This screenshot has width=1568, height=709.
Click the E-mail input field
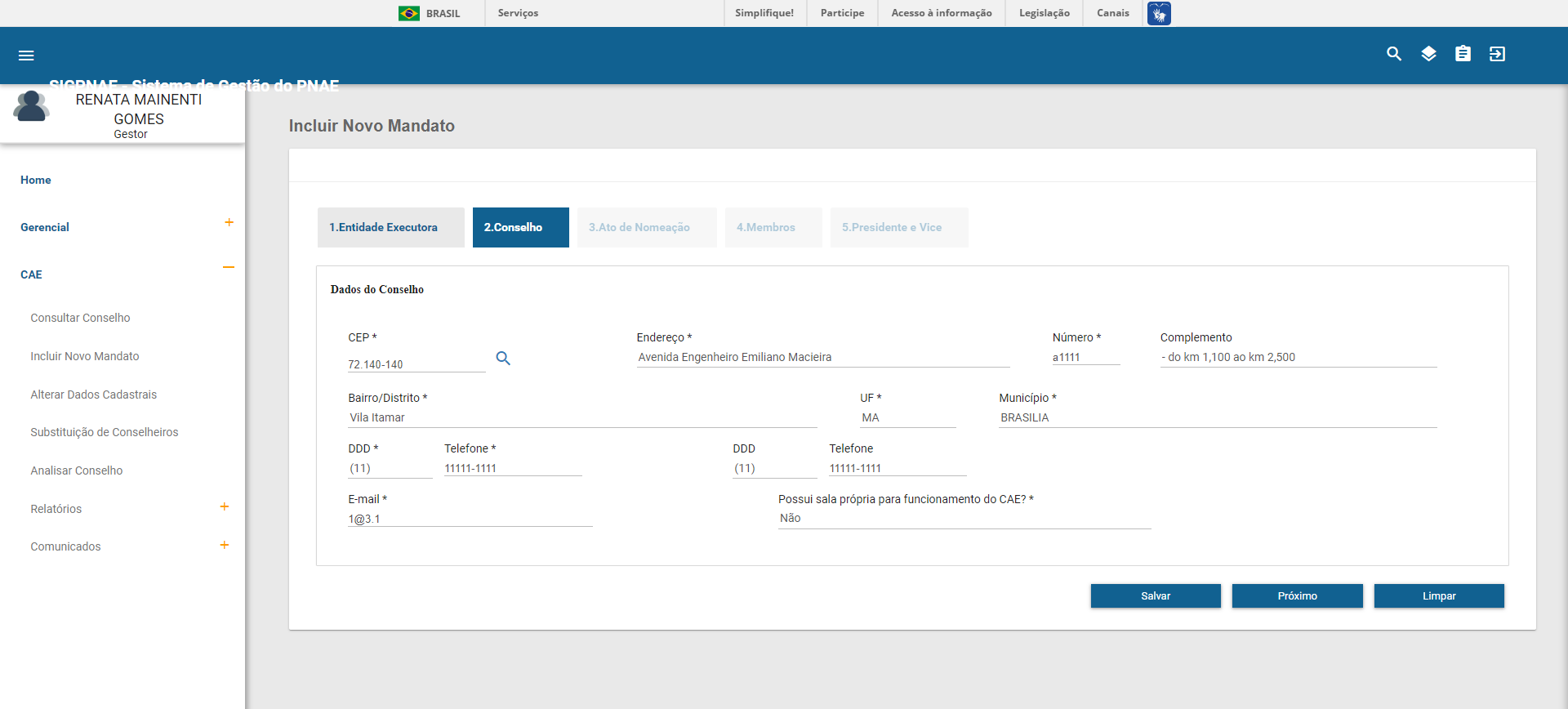point(470,519)
